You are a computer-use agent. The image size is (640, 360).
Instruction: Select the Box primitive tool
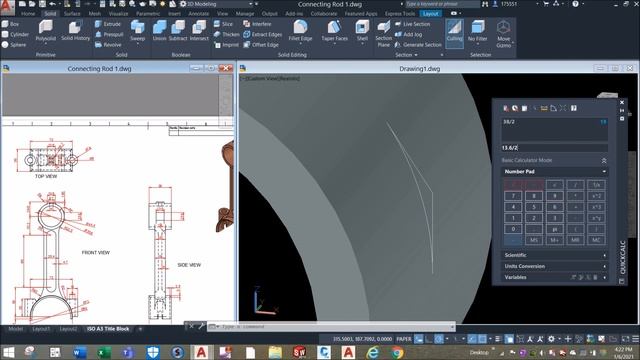11,24
